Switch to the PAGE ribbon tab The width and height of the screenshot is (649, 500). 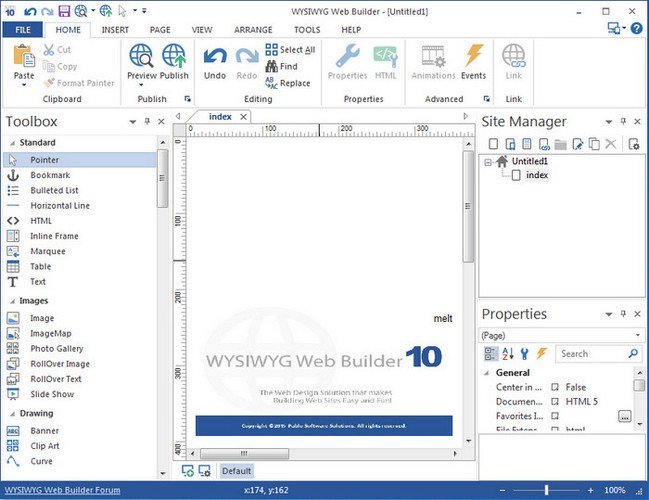point(160,30)
